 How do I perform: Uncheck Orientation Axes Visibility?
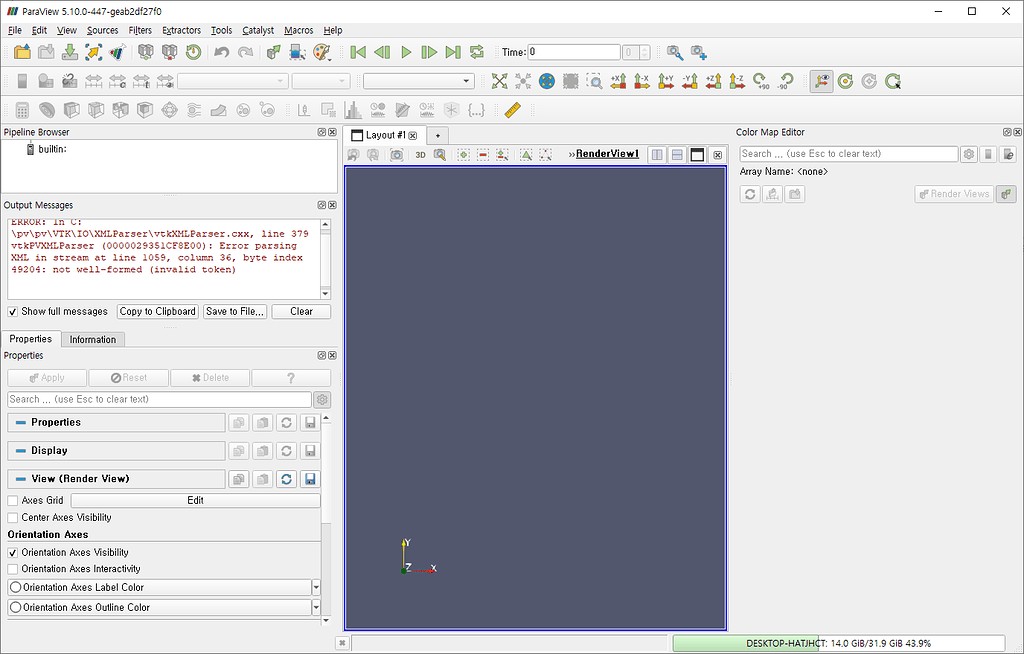(13, 553)
